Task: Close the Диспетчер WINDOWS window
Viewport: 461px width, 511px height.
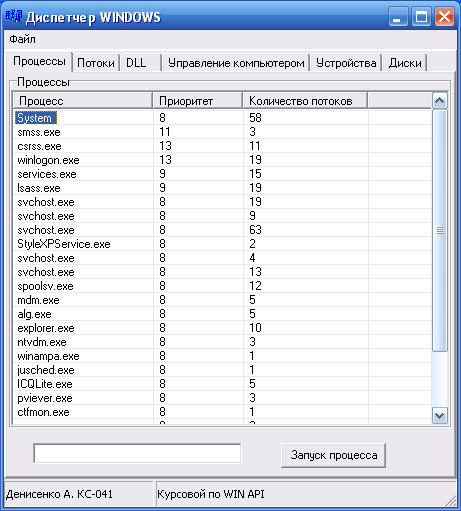Action: [x=444, y=17]
